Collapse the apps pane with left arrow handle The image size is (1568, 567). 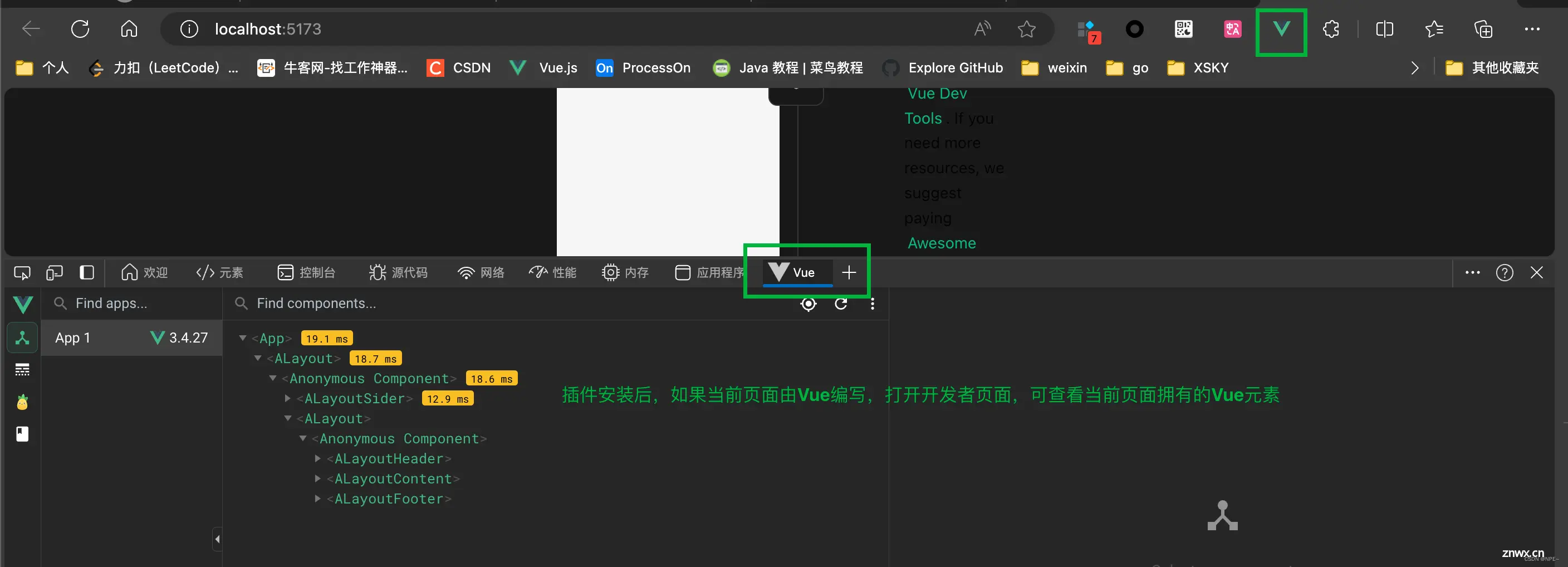point(217,539)
